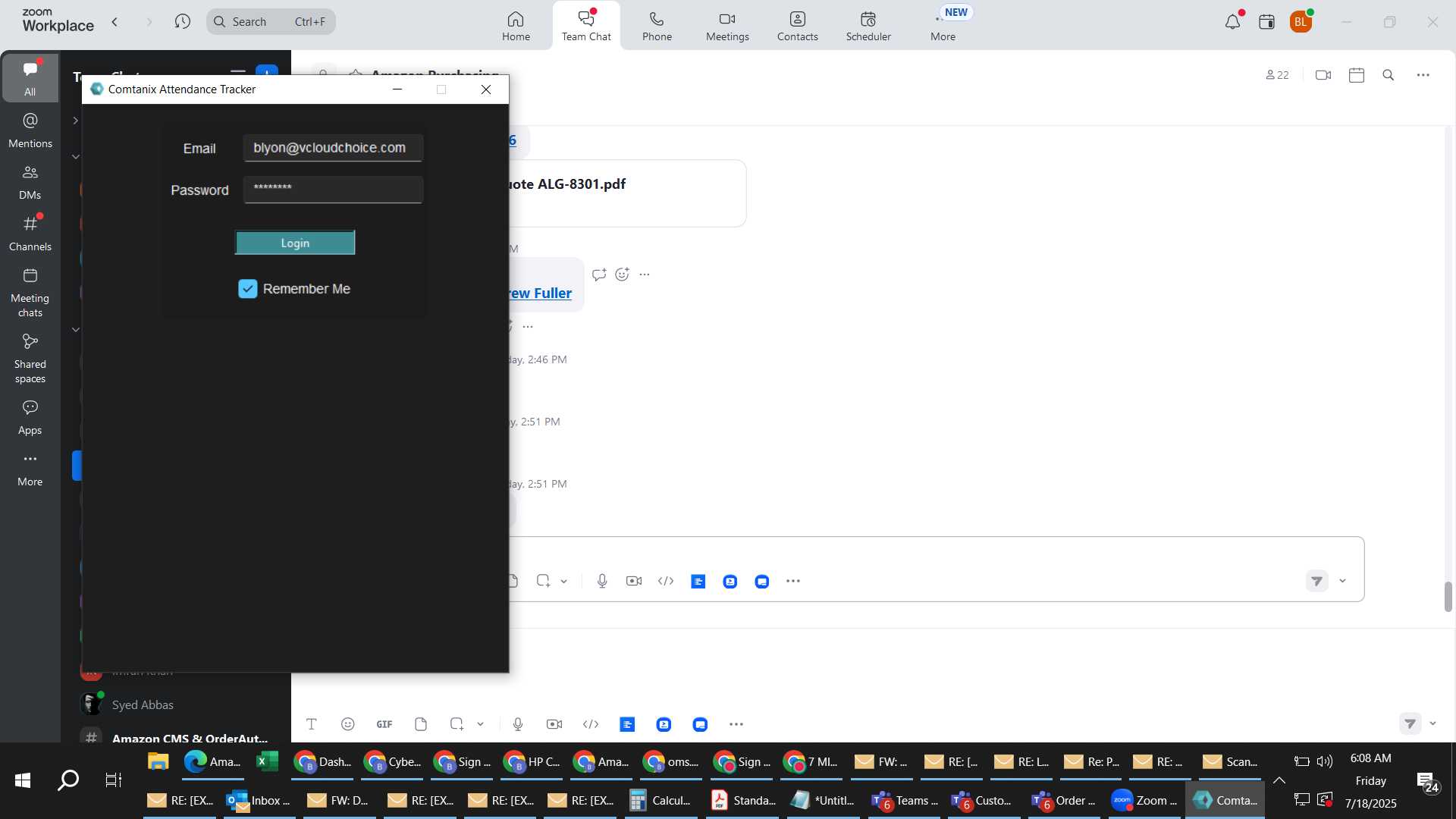This screenshot has height=819, width=1456.
Task: Open message more options beside the reaction icon
Action: 645,275
